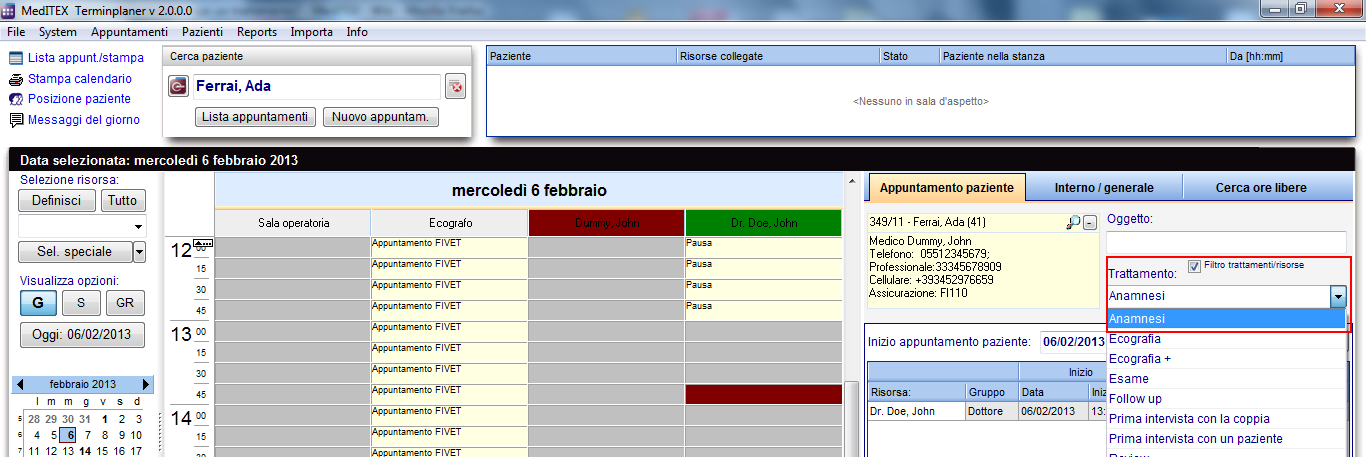Click Pausa slot at 12:00
Image resolution: width=1366 pixels, height=457 pixels.
point(764,245)
